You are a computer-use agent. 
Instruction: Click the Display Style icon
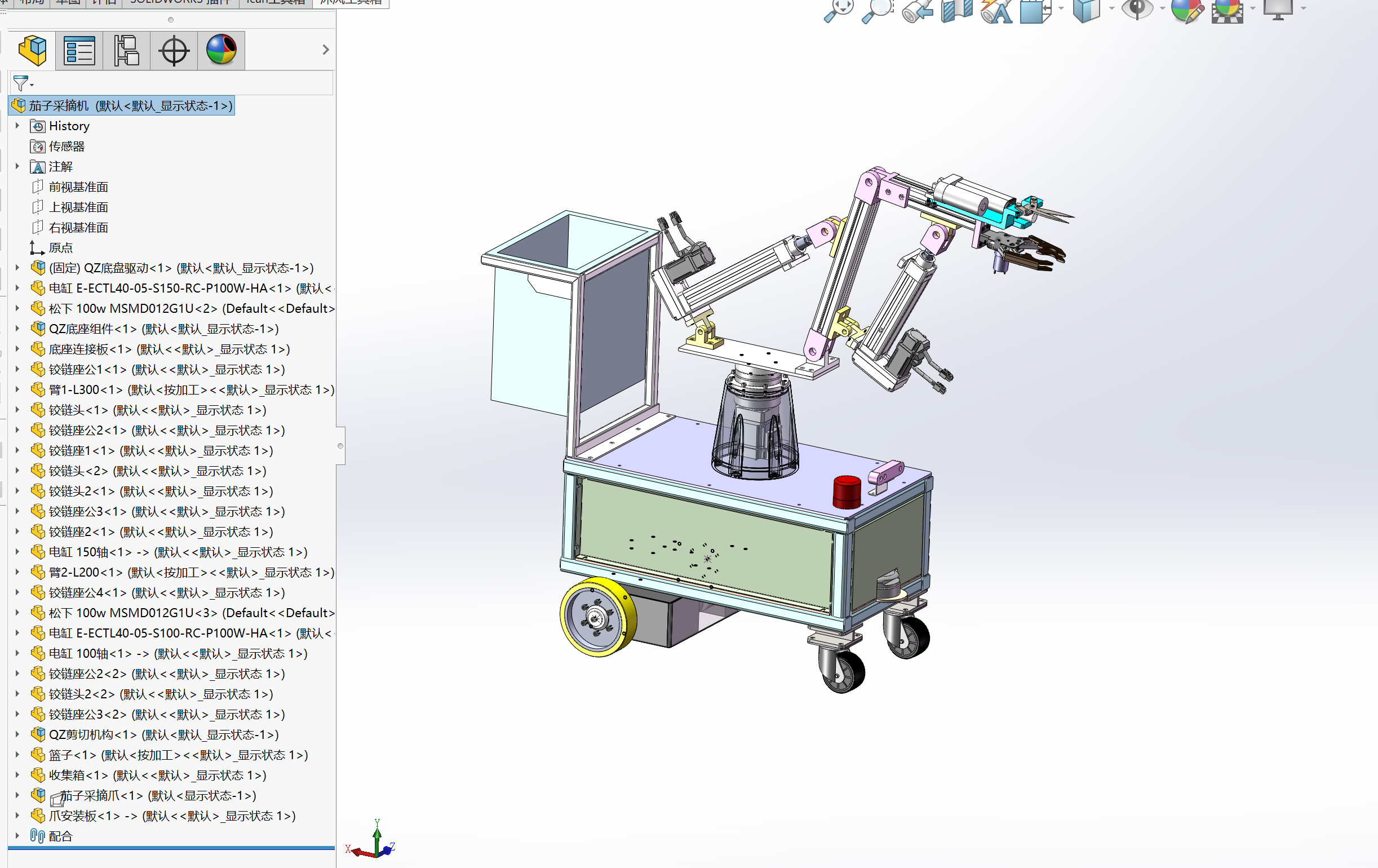[1086, 10]
